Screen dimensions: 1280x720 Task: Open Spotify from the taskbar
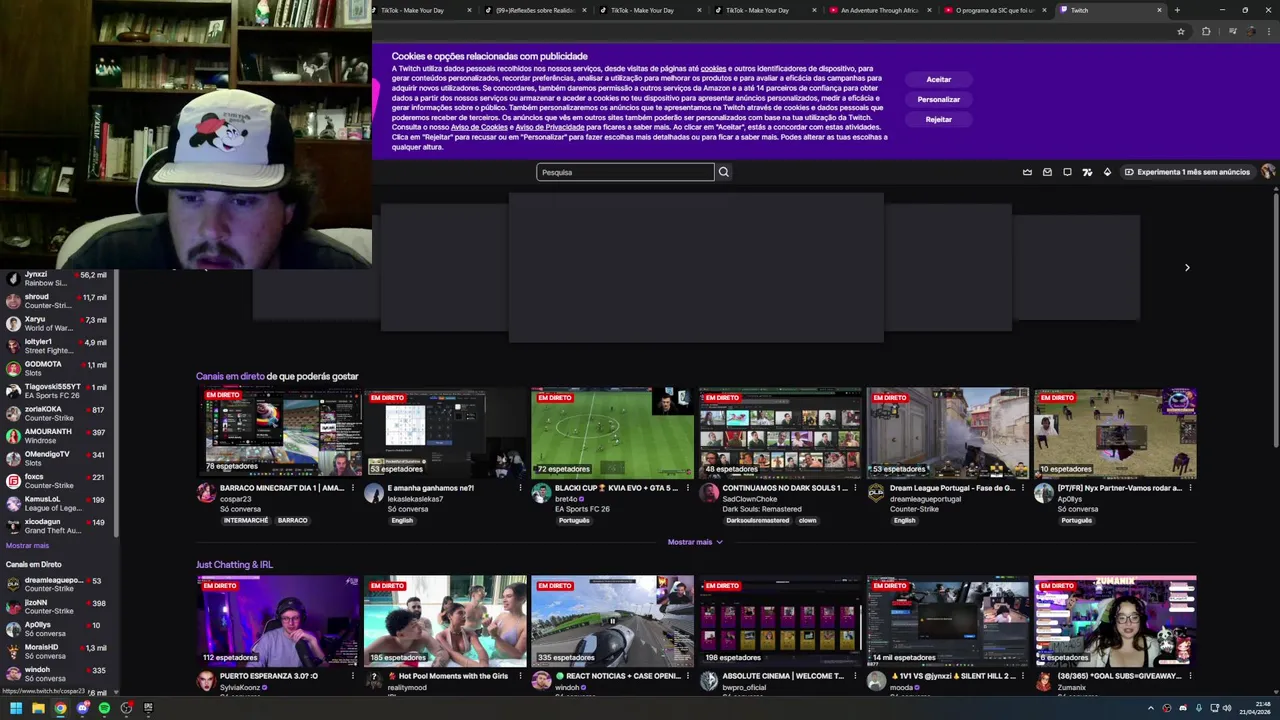point(104,708)
